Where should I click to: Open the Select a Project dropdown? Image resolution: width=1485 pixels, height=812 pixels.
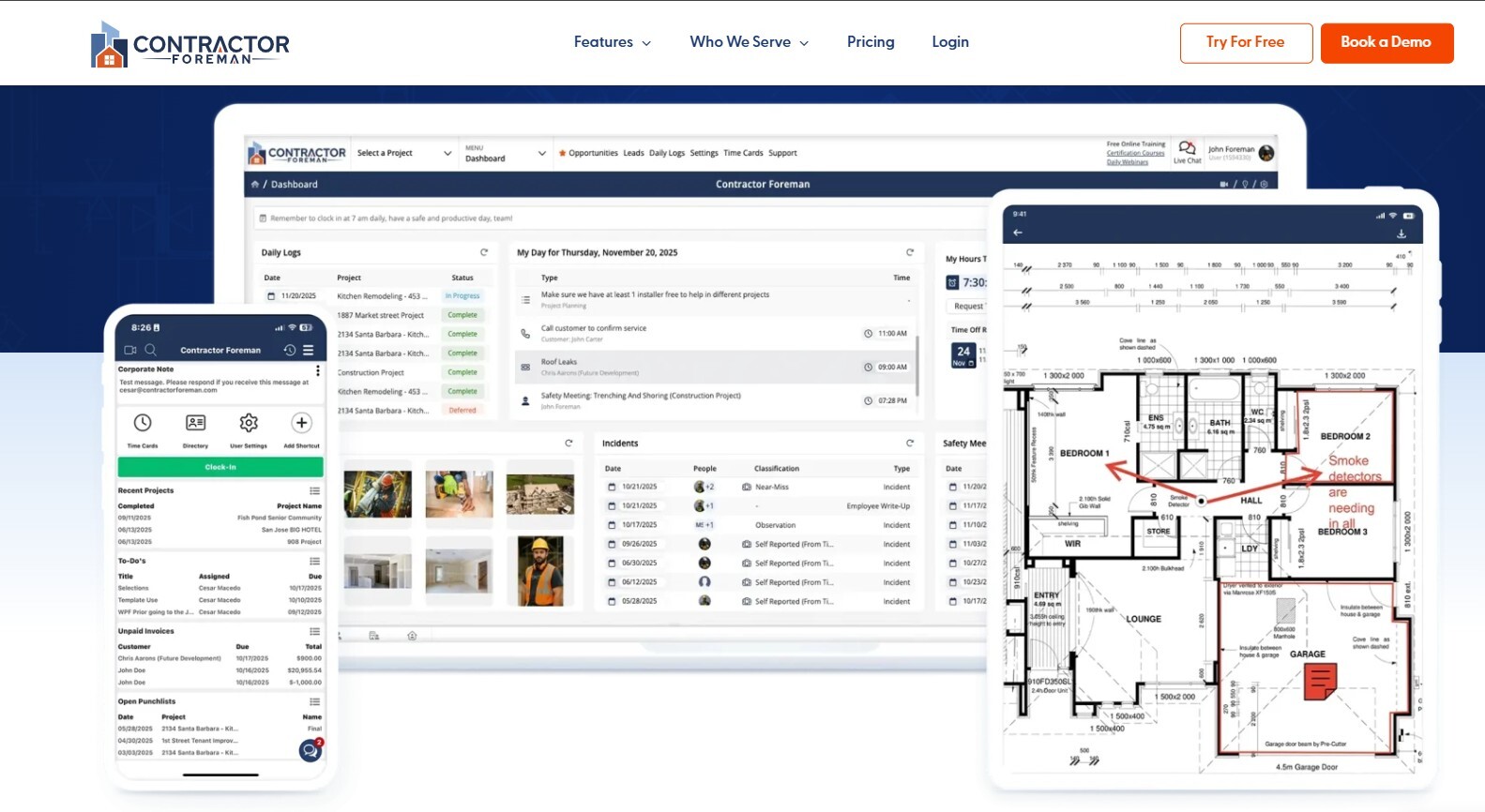point(404,153)
